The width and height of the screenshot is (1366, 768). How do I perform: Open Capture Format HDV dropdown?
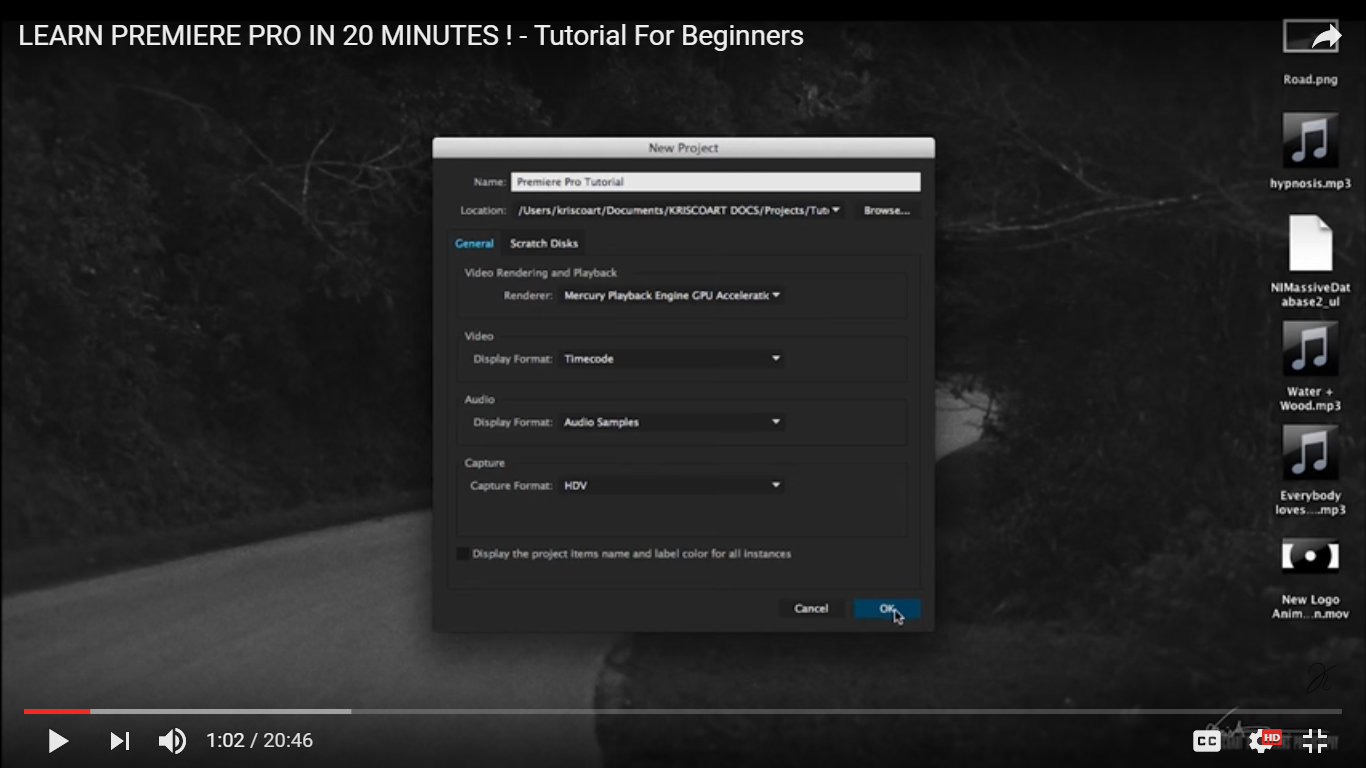click(672, 485)
